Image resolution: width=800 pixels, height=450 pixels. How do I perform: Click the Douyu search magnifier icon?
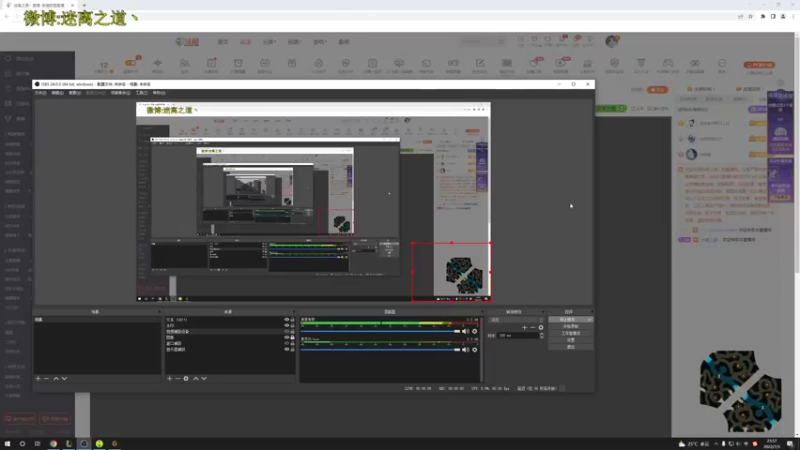tap(501, 42)
